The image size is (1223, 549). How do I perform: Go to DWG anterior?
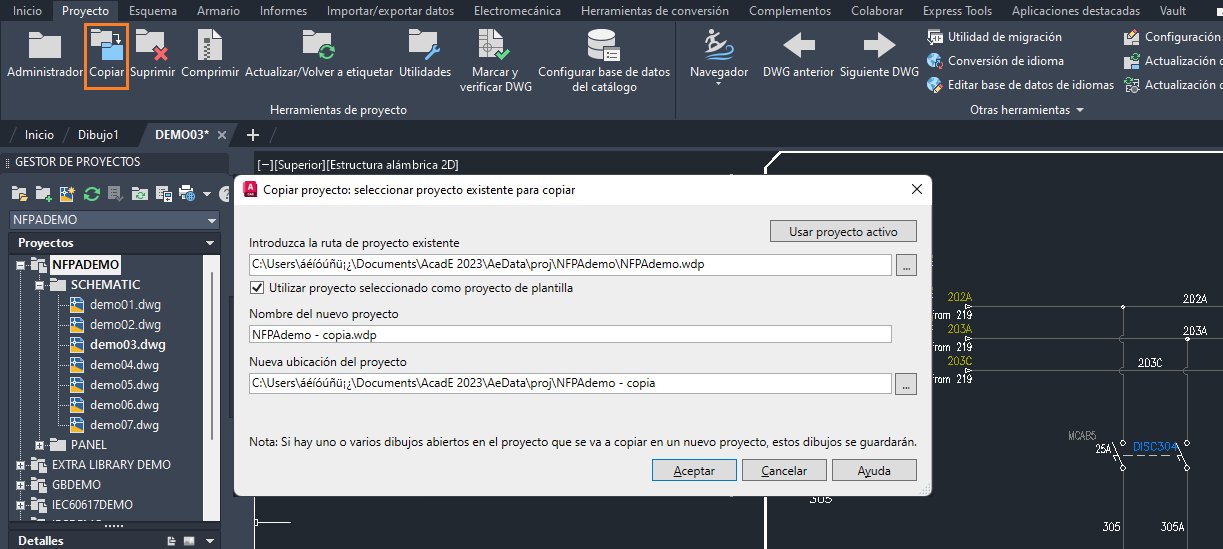[798, 55]
